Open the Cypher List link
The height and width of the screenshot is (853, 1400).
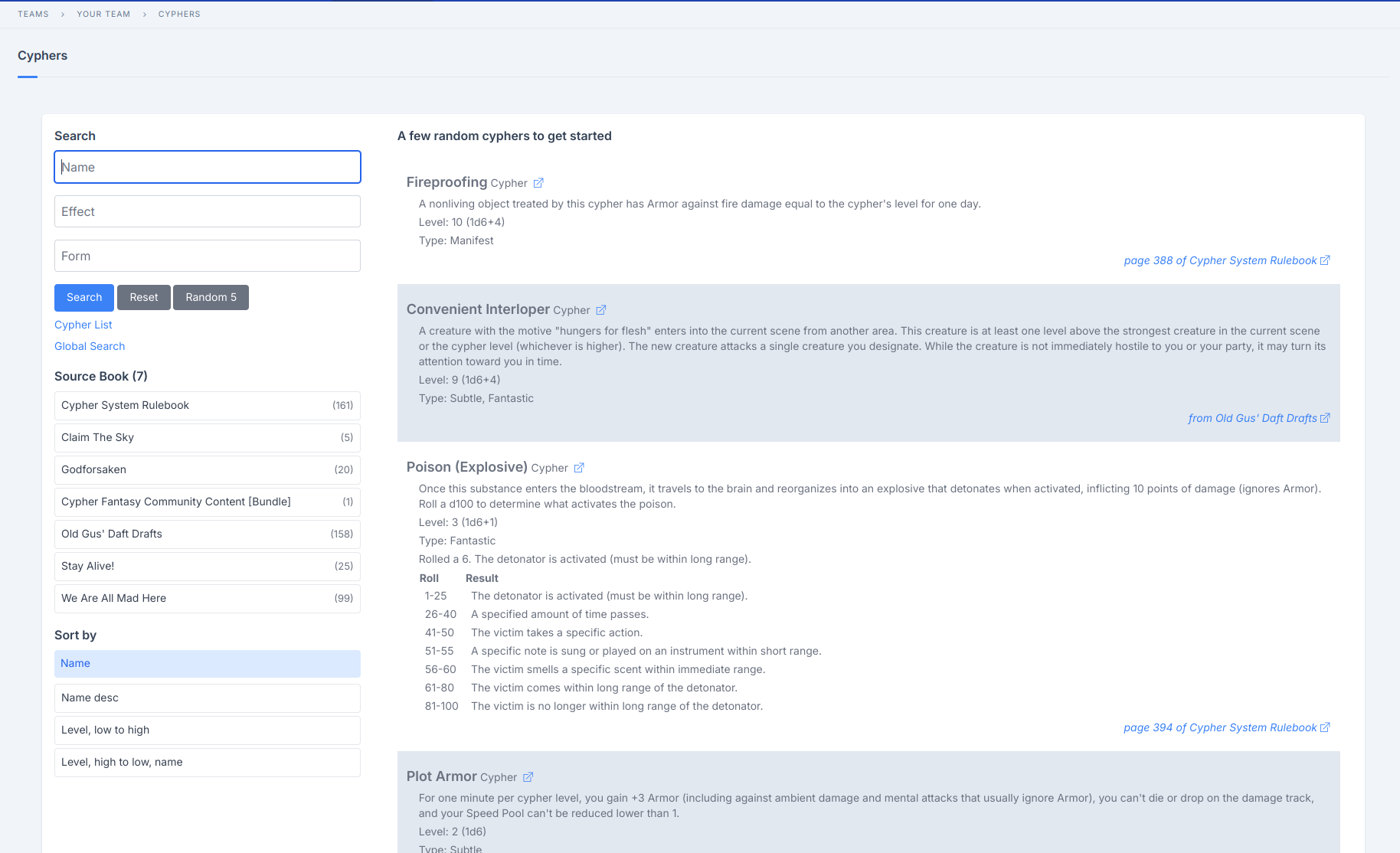click(83, 325)
